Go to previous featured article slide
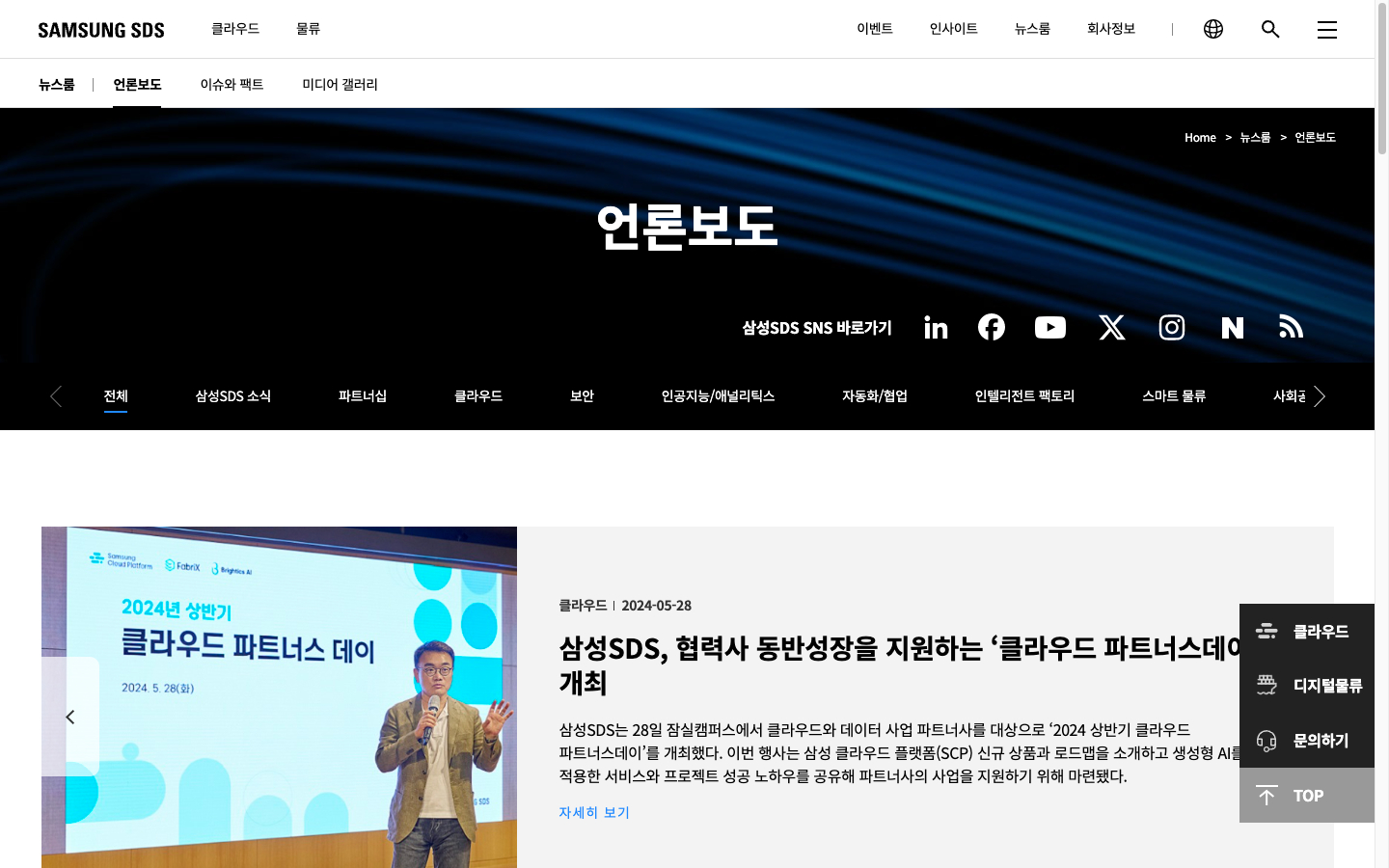Screen dimensions: 1389x868 (x=70, y=717)
